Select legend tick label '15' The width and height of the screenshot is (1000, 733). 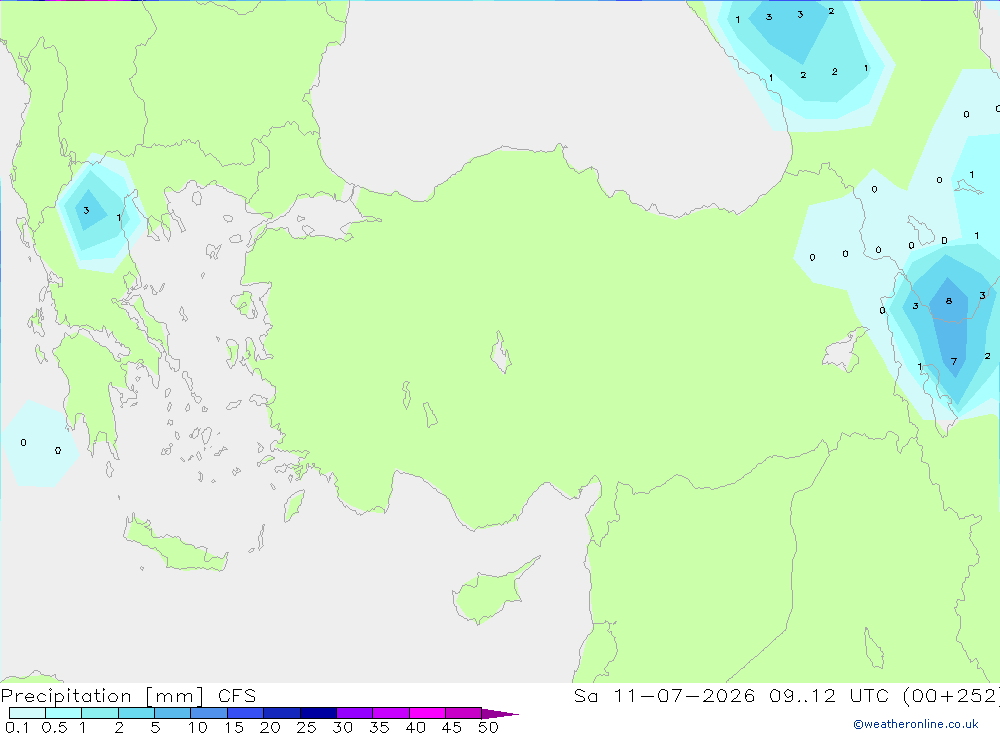[x=234, y=727]
